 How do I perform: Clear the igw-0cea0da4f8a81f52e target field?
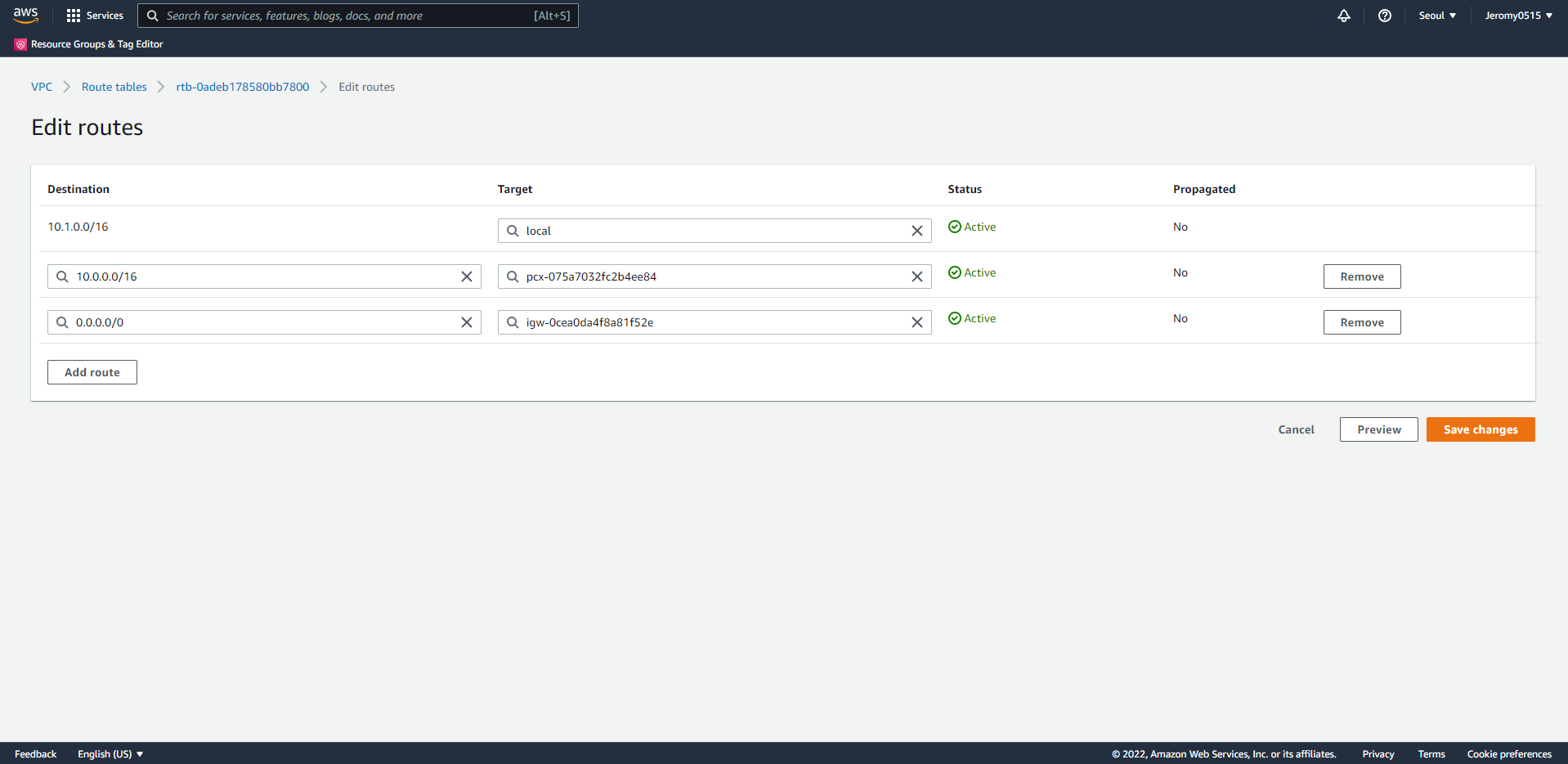tap(917, 322)
